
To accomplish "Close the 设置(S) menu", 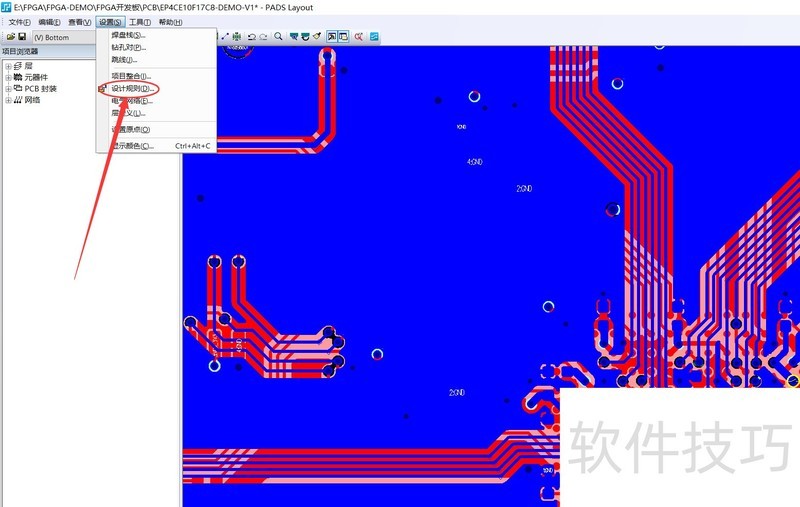I will (110, 22).
